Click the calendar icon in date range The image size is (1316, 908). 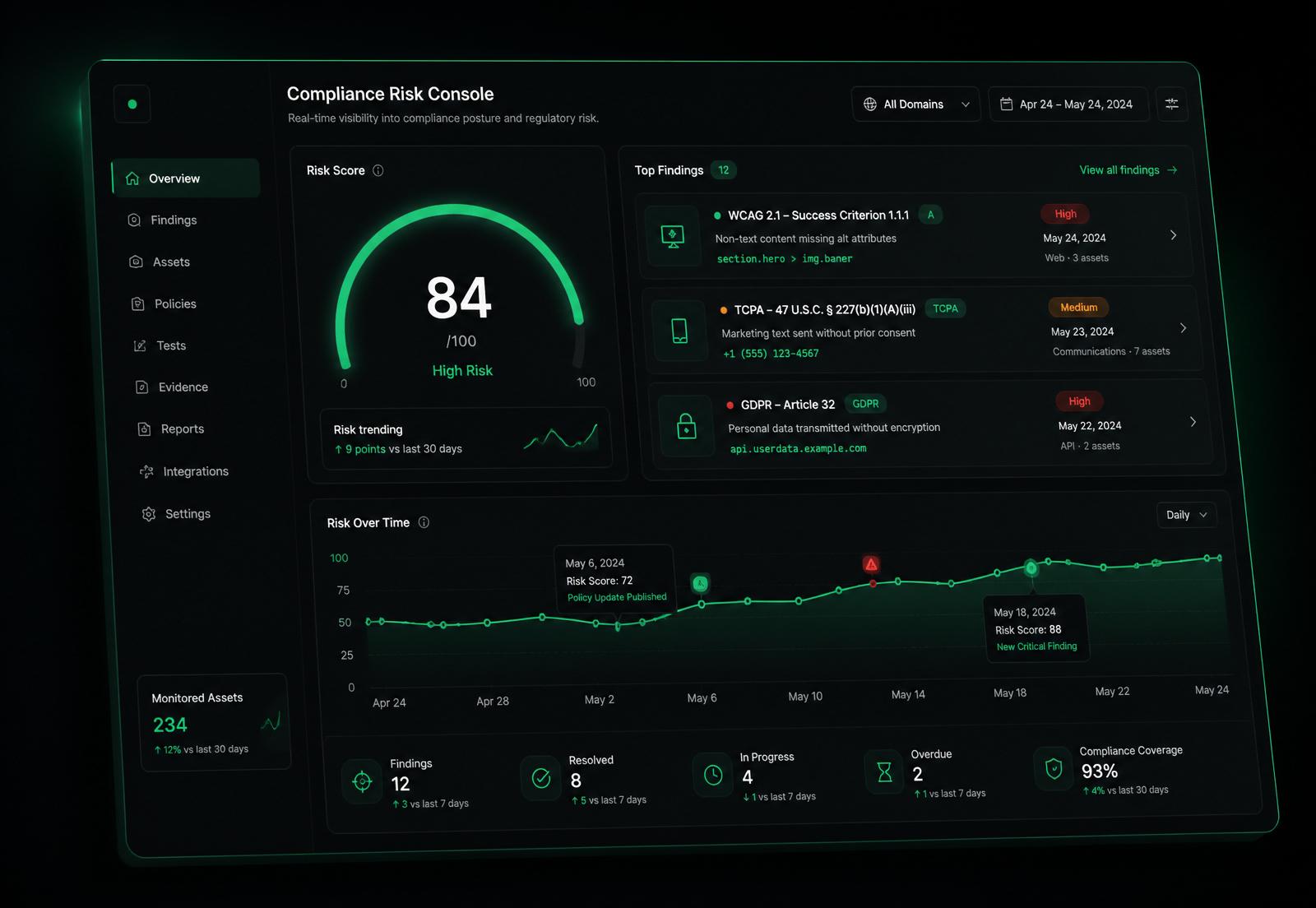[x=1006, y=104]
